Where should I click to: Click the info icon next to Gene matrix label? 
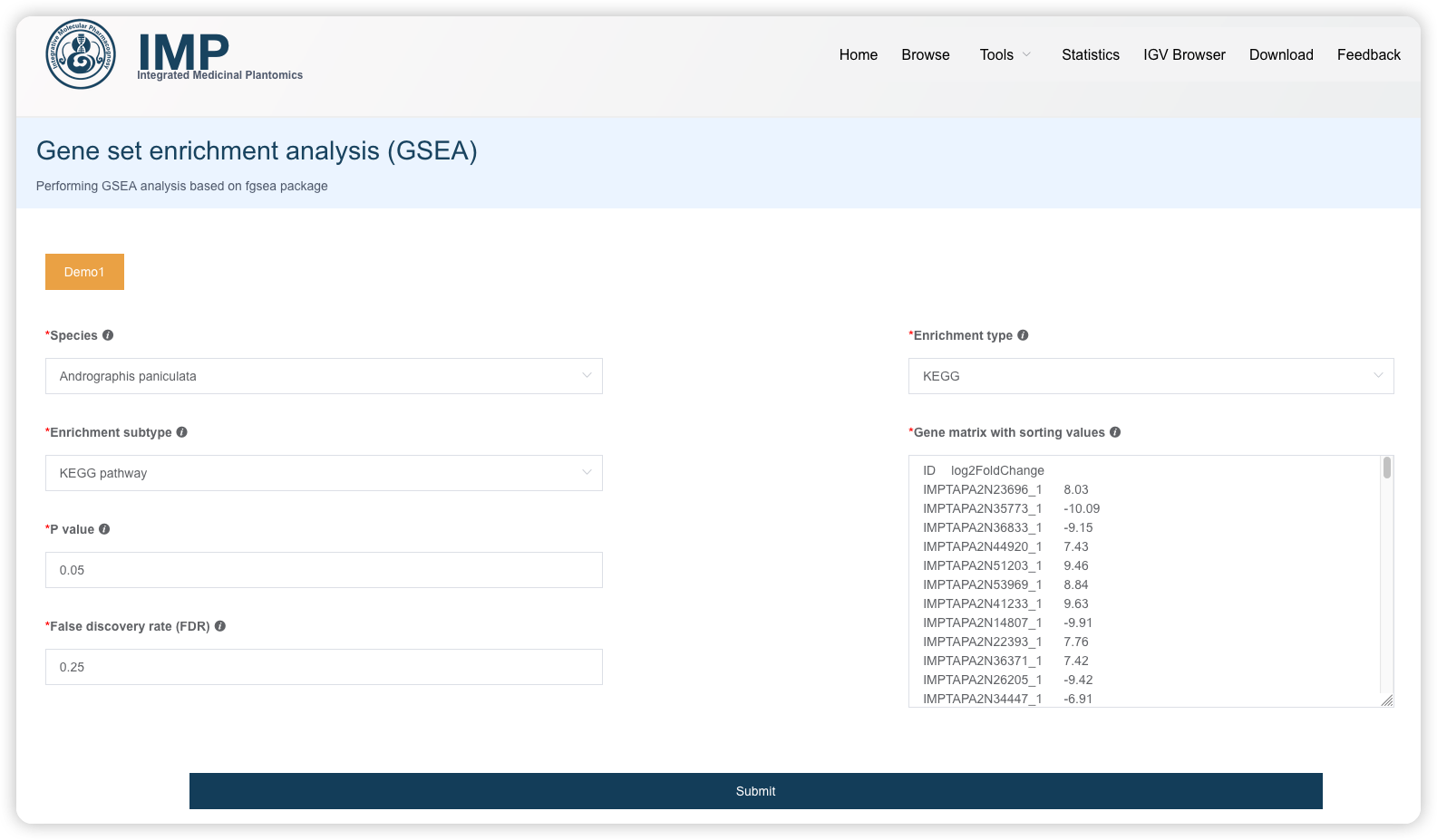tap(1115, 432)
